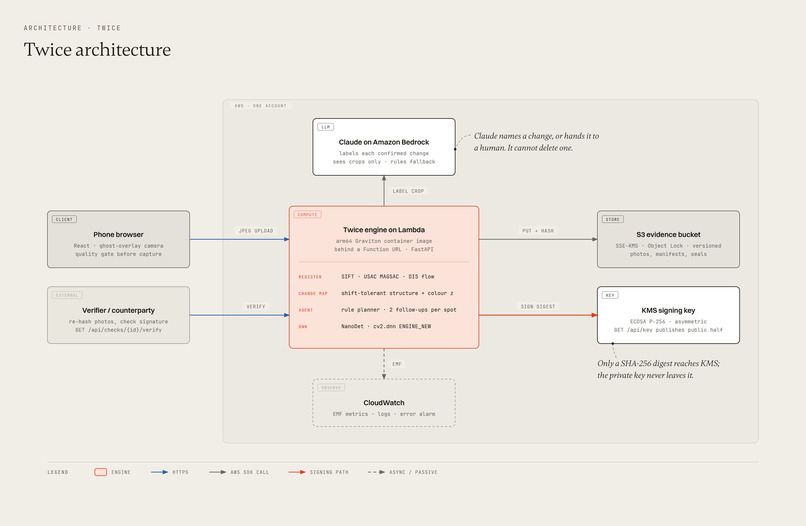Click the red 'REGISTER' row label
The image size is (806, 526).
click(x=310, y=277)
